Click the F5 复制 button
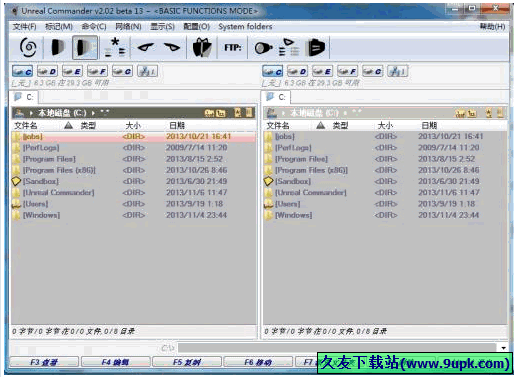Image resolution: width=516 pixels, height=377 pixels. click(x=187, y=362)
